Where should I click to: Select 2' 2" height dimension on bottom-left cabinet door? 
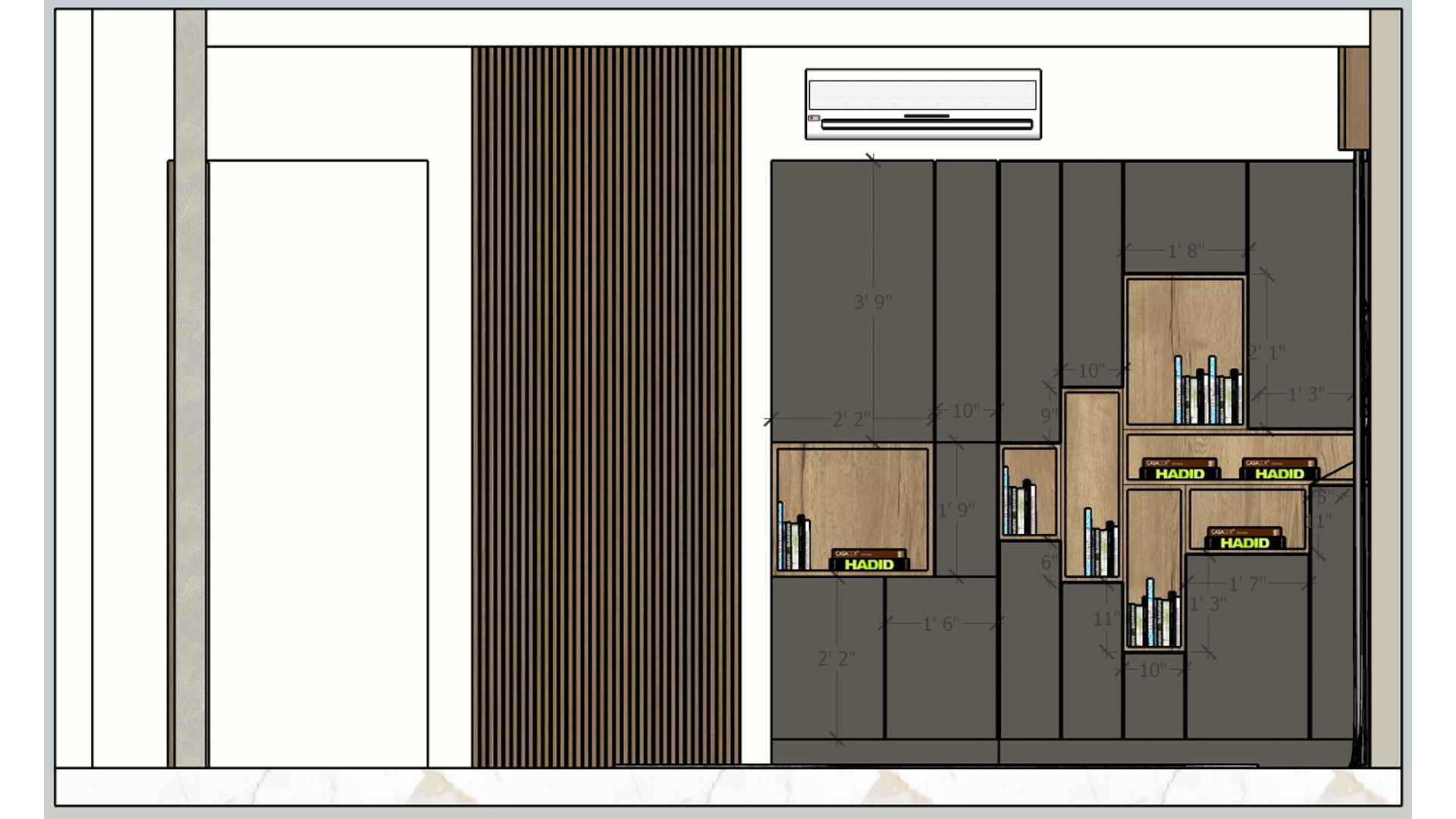coord(836,658)
